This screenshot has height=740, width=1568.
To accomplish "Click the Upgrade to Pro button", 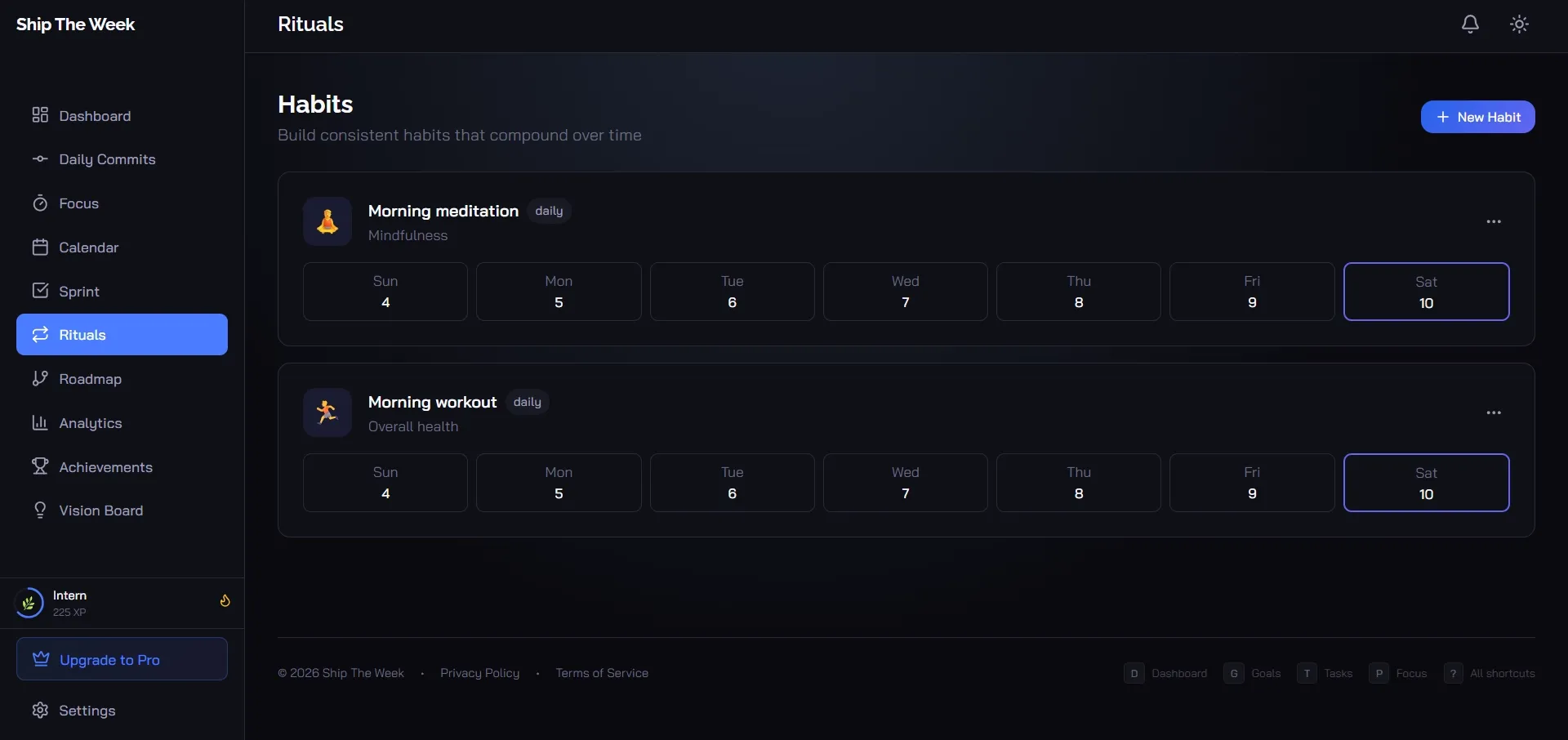I will (x=122, y=659).
